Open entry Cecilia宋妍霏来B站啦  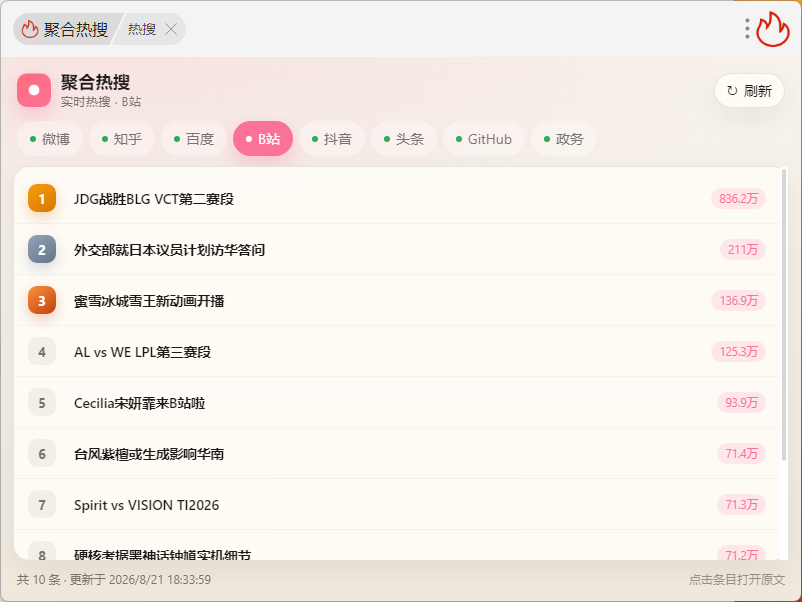[397, 403]
